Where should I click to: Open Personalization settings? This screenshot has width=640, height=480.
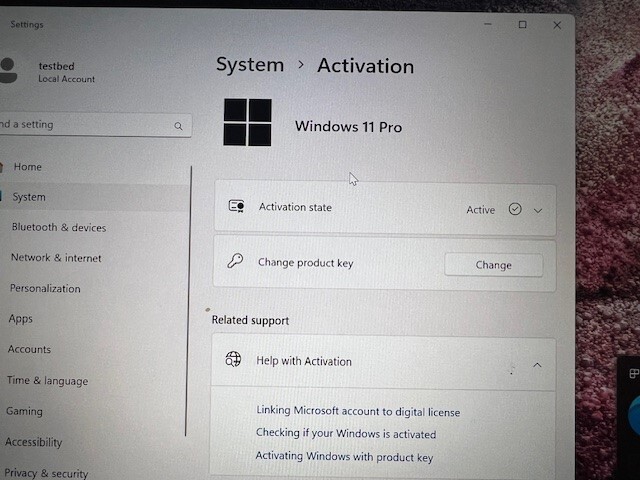(45, 289)
